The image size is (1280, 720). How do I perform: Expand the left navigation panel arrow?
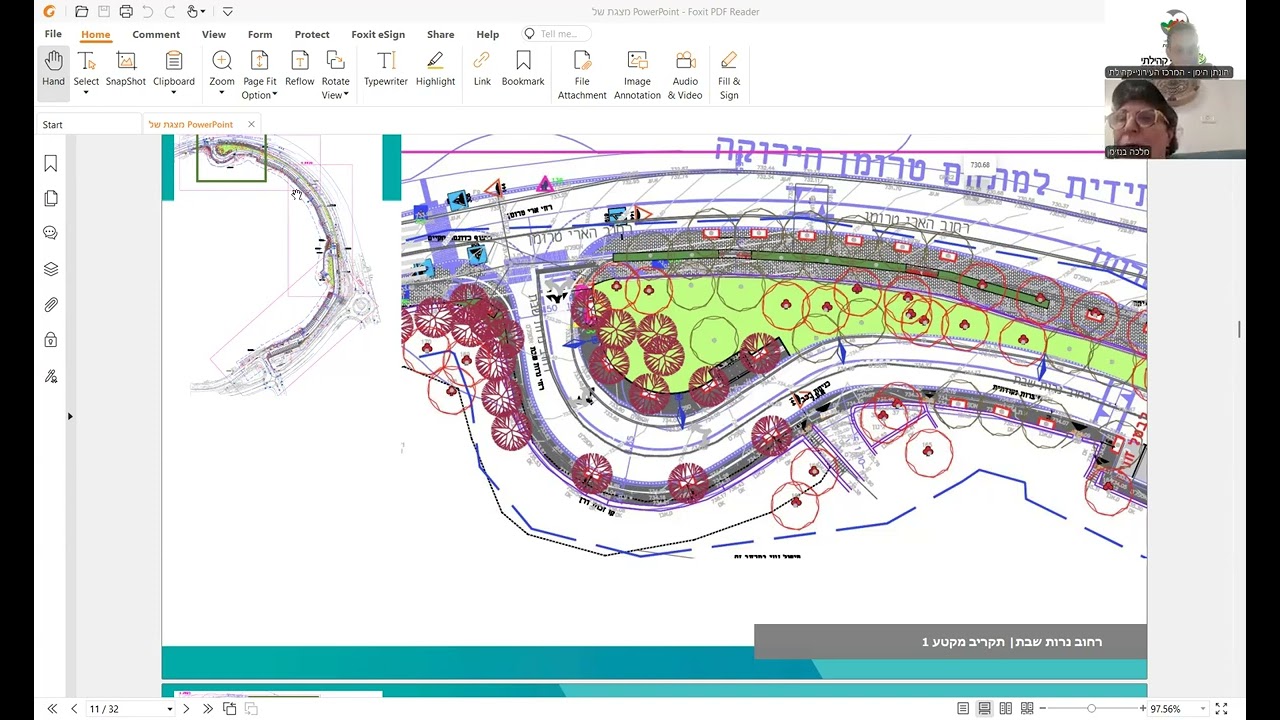pyautogui.click(x=70, y=416)
